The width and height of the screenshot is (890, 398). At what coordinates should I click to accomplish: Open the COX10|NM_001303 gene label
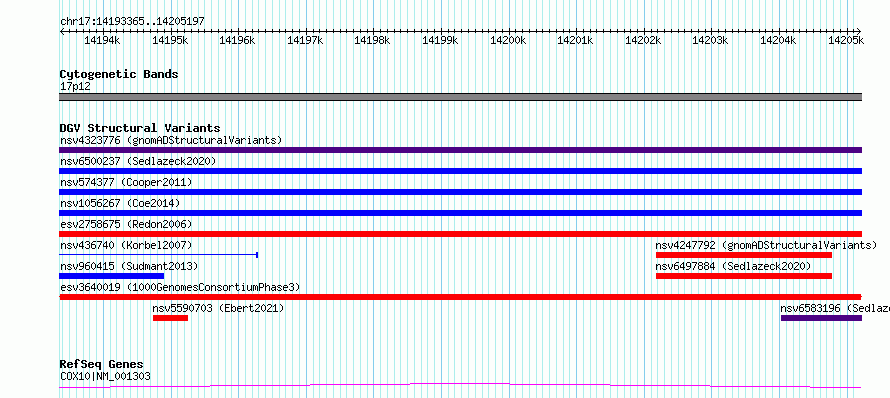click(105, 376)
